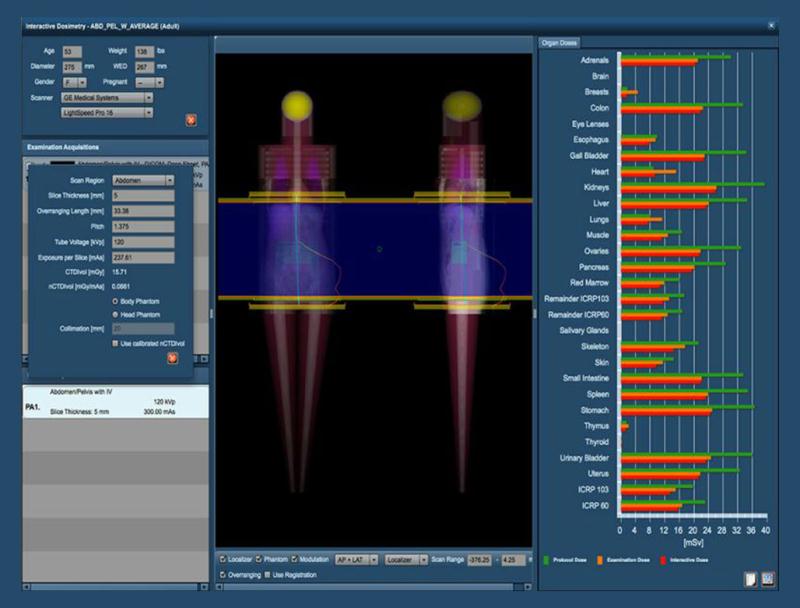
Task: Enable the Overranging display checkbox
Action: [224, 575]
